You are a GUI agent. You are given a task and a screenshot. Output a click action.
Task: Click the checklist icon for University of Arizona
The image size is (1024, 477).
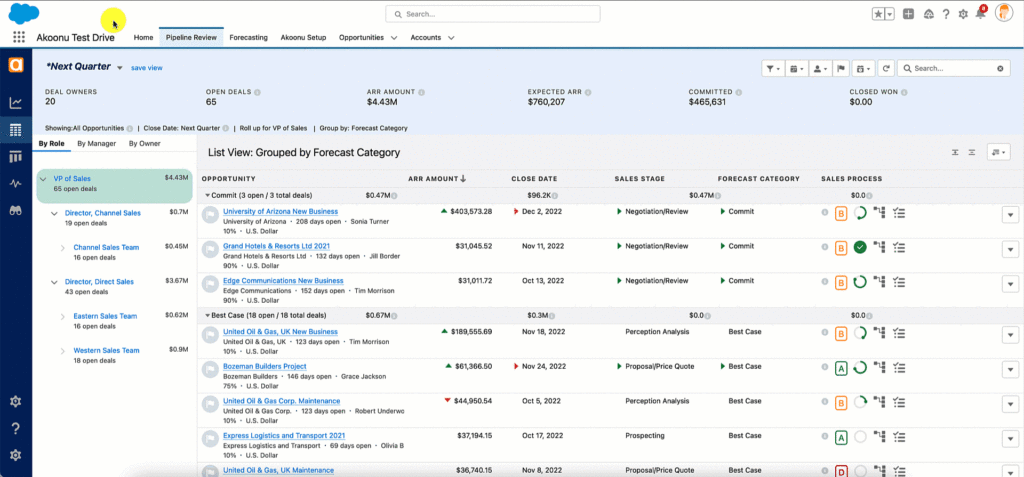[897, 212]
